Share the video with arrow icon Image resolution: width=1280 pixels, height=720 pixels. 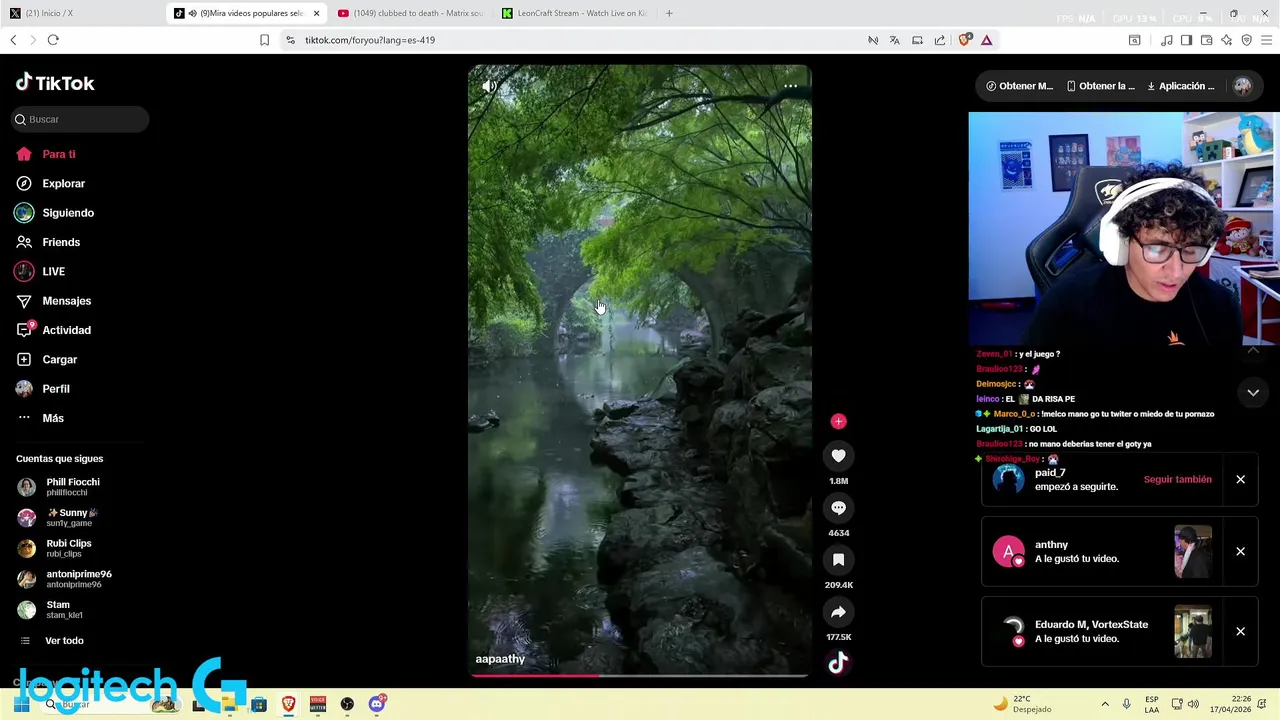coord(838,612)
